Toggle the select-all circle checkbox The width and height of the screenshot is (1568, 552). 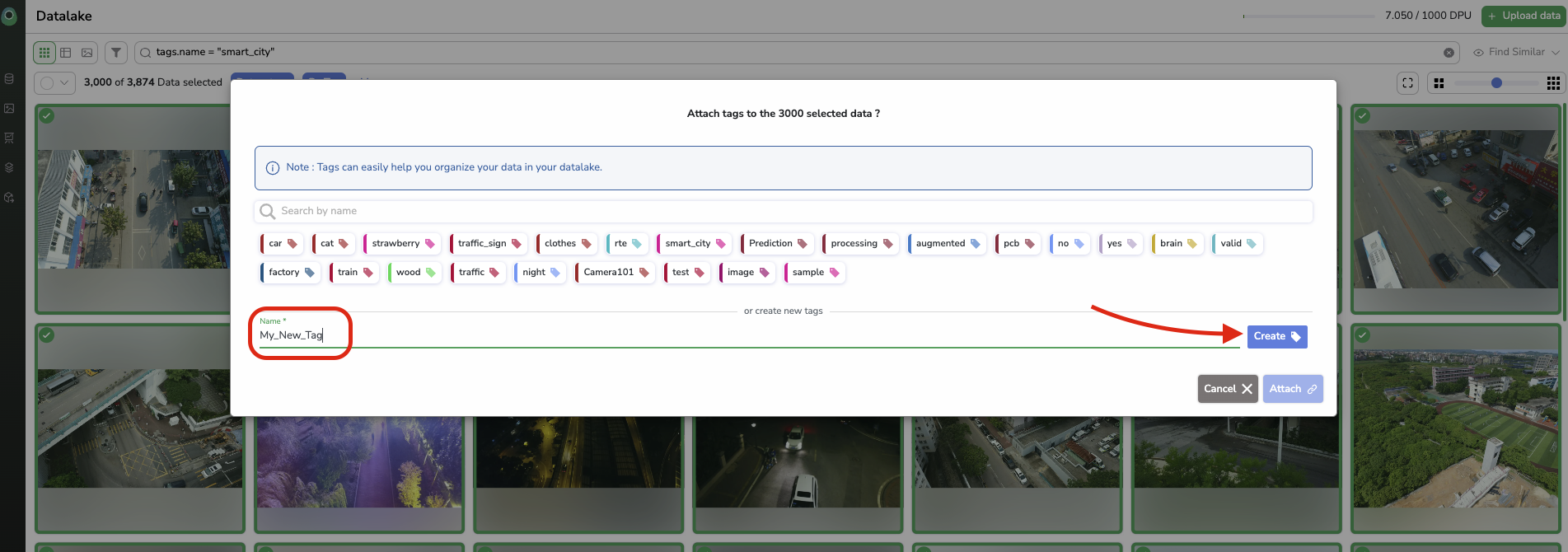pyautogui.click(x=47, y=82)
